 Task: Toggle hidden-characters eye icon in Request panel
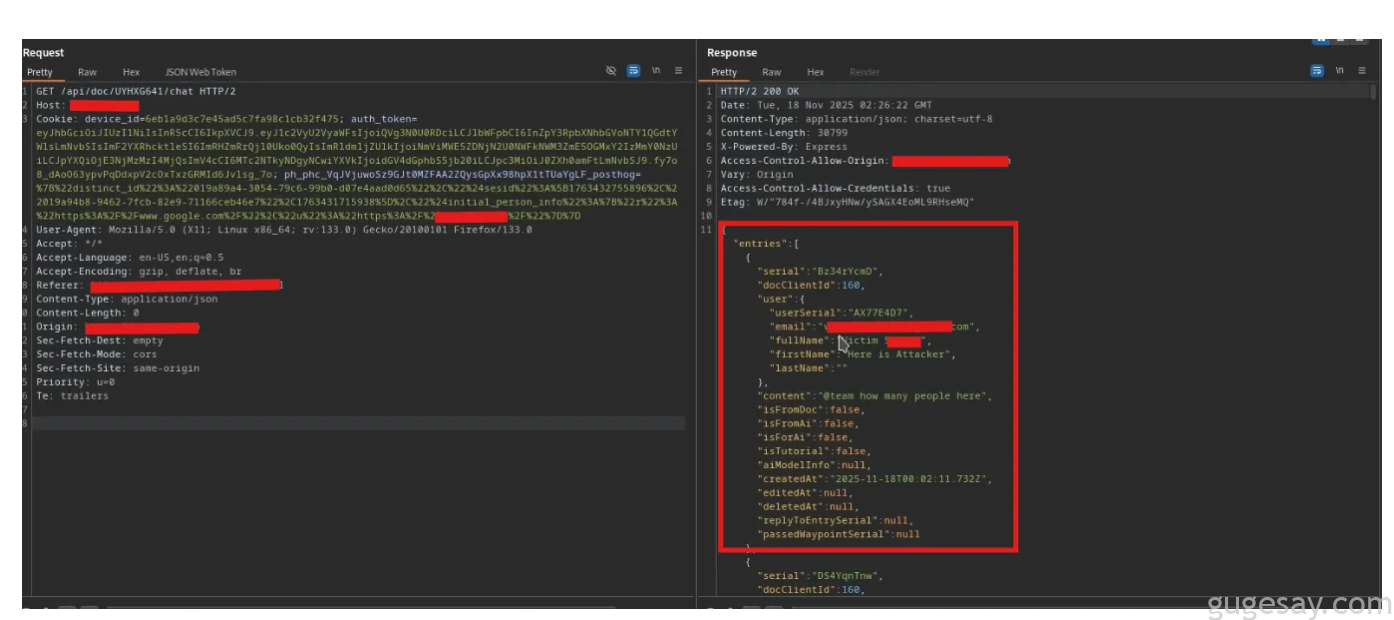pos(611,71)
